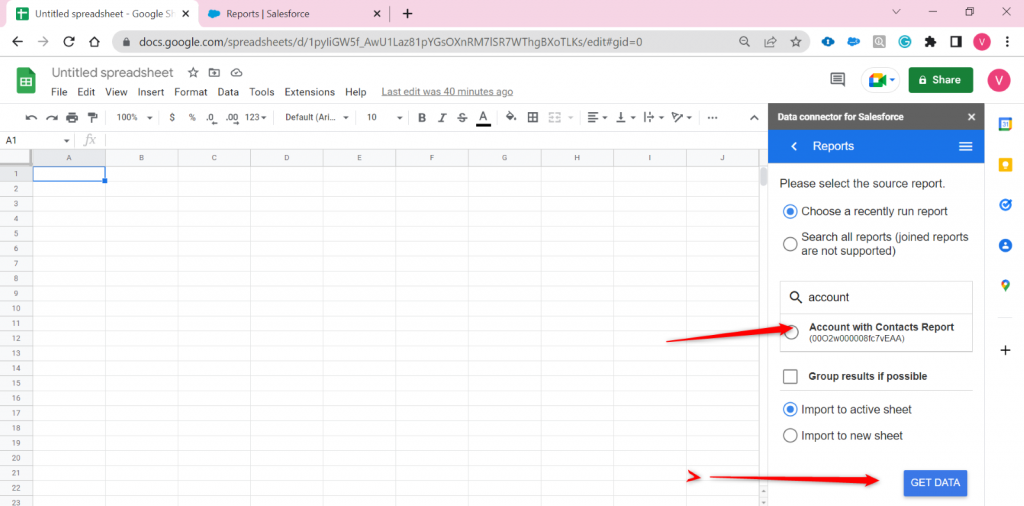The height and width of the screenshot is (506, 1024).
Task: Click the report search field with account
Action: pos(876,297)
